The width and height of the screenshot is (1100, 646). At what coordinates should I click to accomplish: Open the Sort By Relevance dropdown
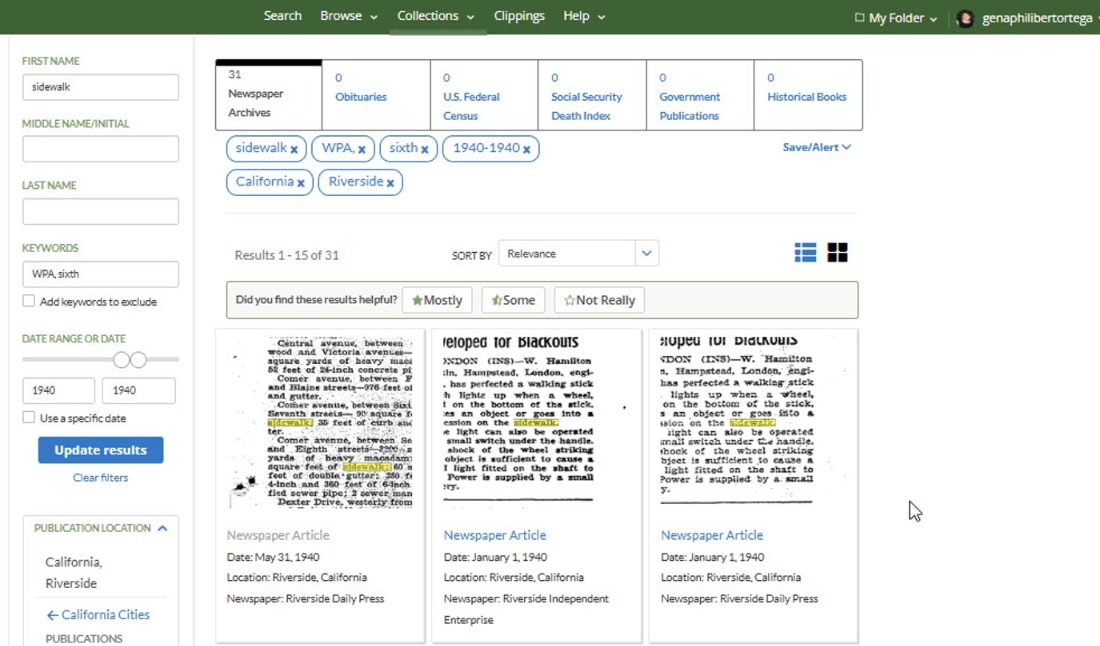pos(579,253)
